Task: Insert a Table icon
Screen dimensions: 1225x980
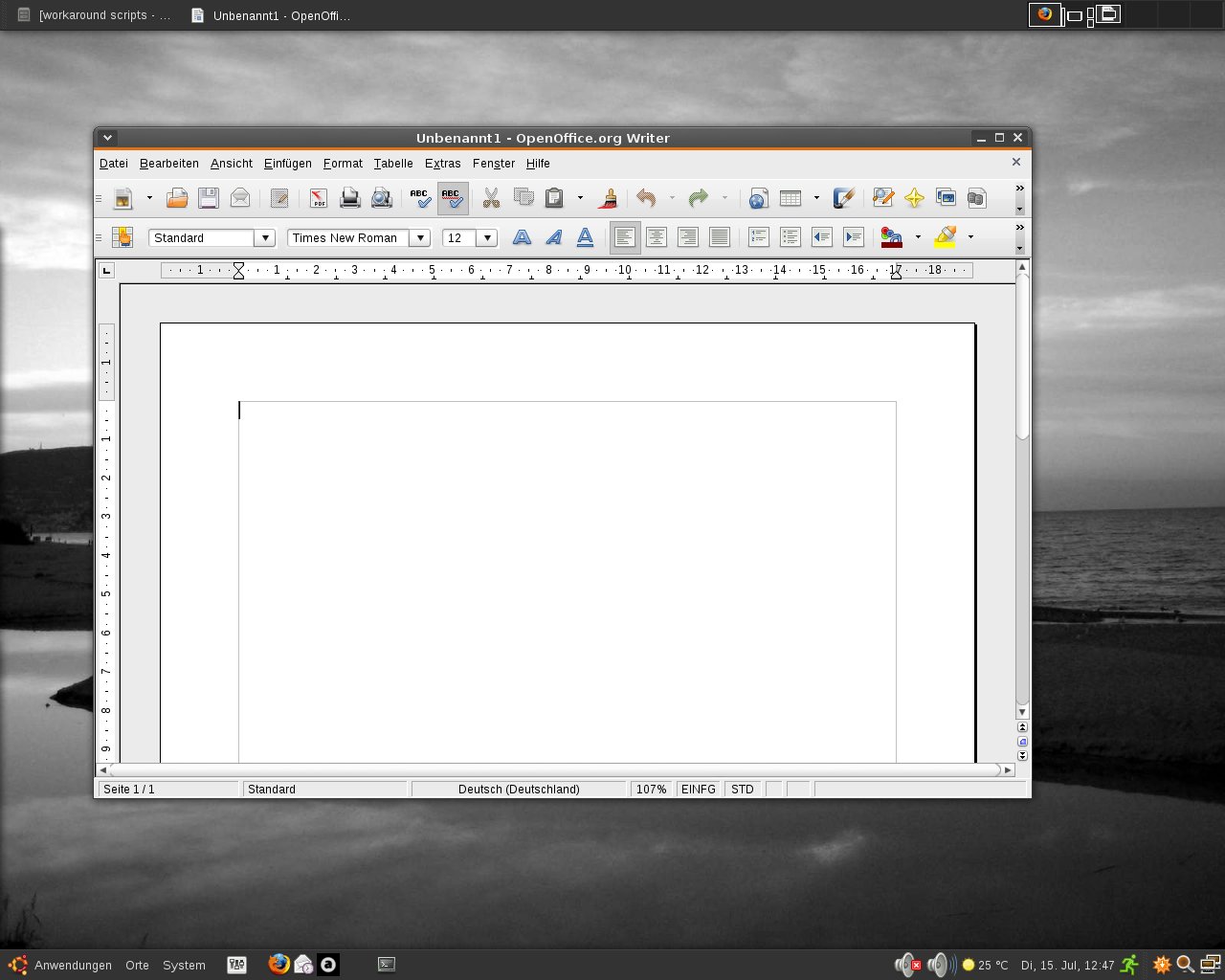Action: pos(791,198)
